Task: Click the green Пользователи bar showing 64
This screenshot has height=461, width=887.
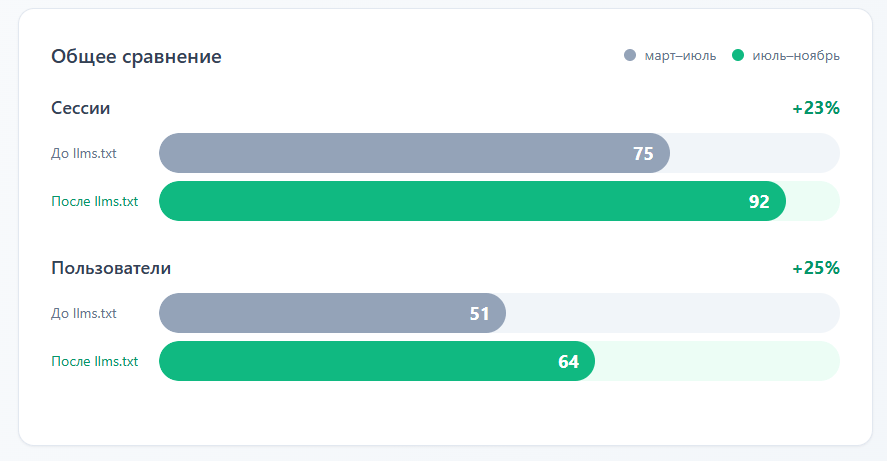Action: (360, 361)
